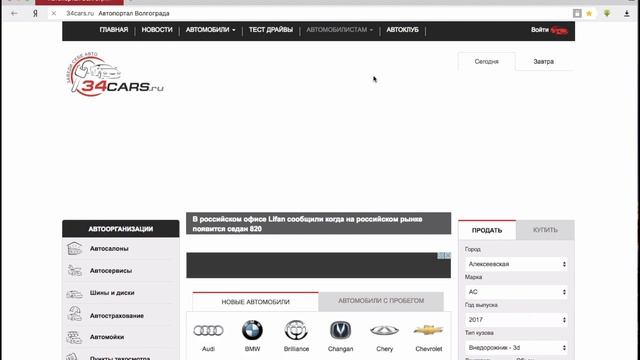Select the Brilliance brand logo

[x=296, y=330]
